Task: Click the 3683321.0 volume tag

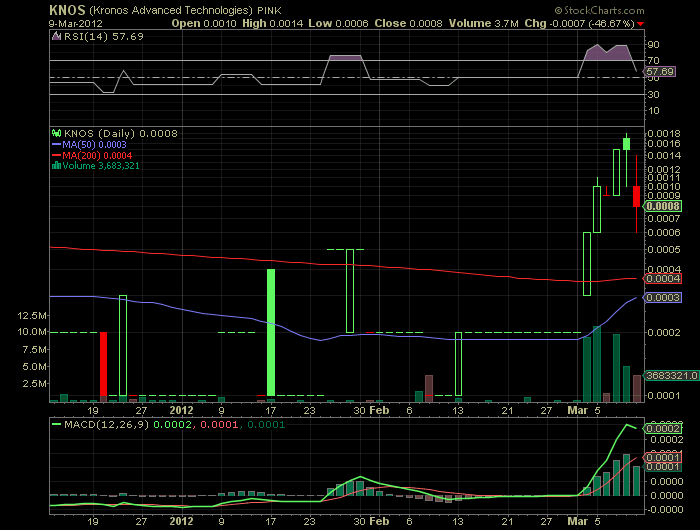Action: tap(671, 376)
